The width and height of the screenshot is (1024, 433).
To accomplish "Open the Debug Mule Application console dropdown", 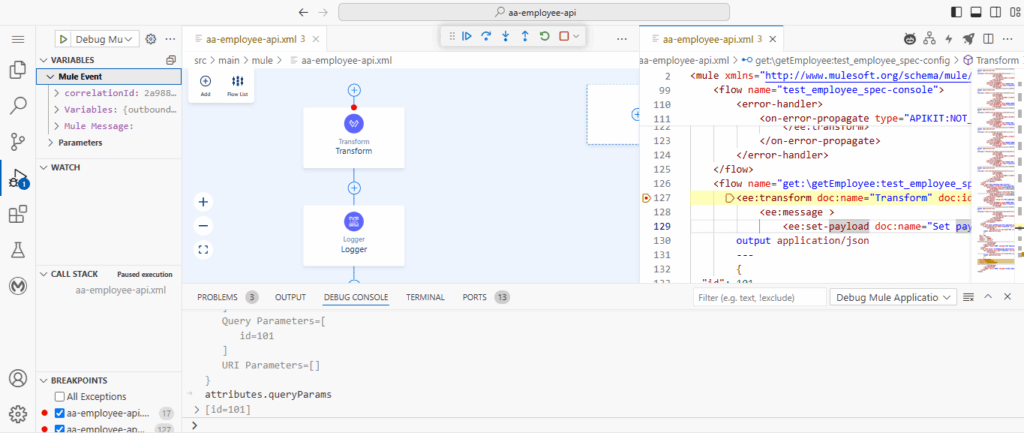I will pos(893,297).
